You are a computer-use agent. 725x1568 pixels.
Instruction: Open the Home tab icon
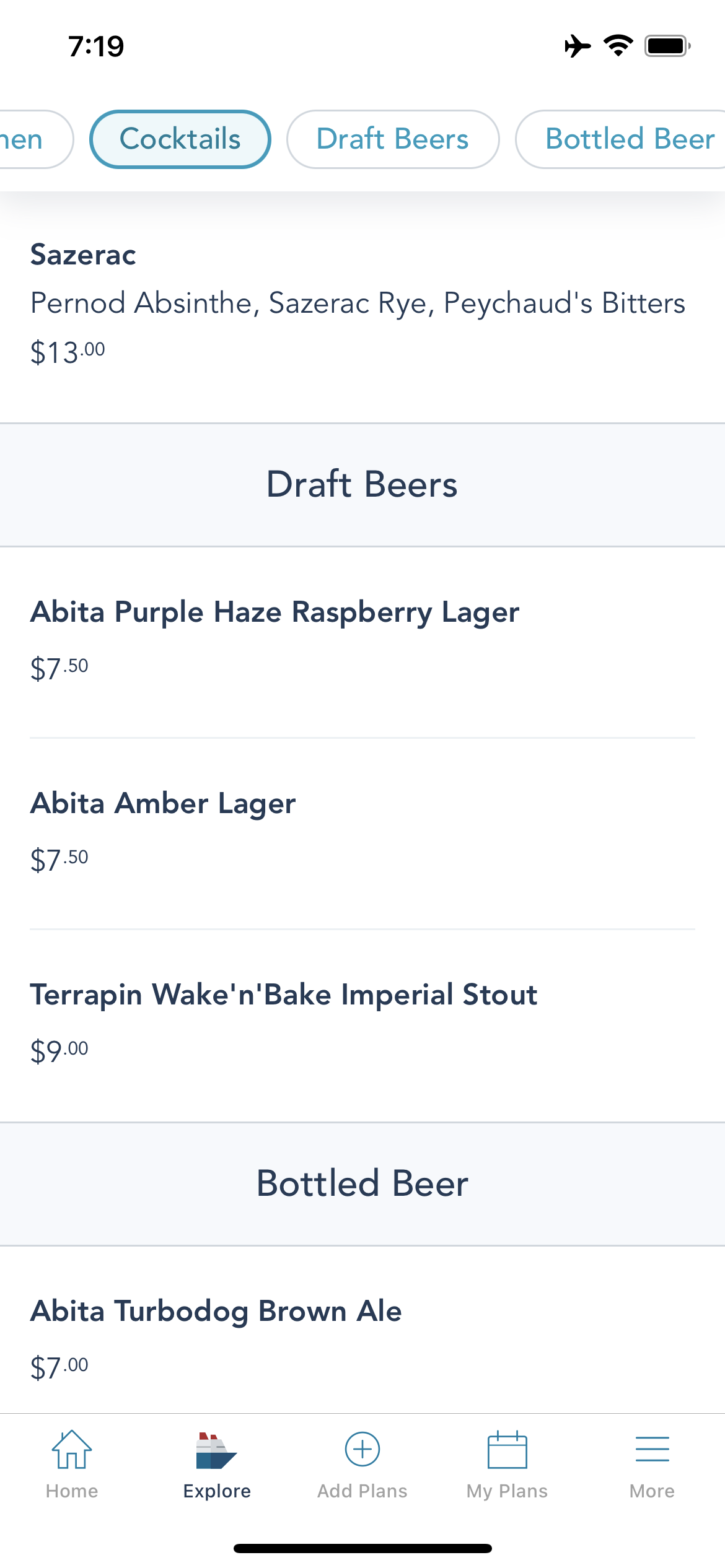pos(72,1450)
